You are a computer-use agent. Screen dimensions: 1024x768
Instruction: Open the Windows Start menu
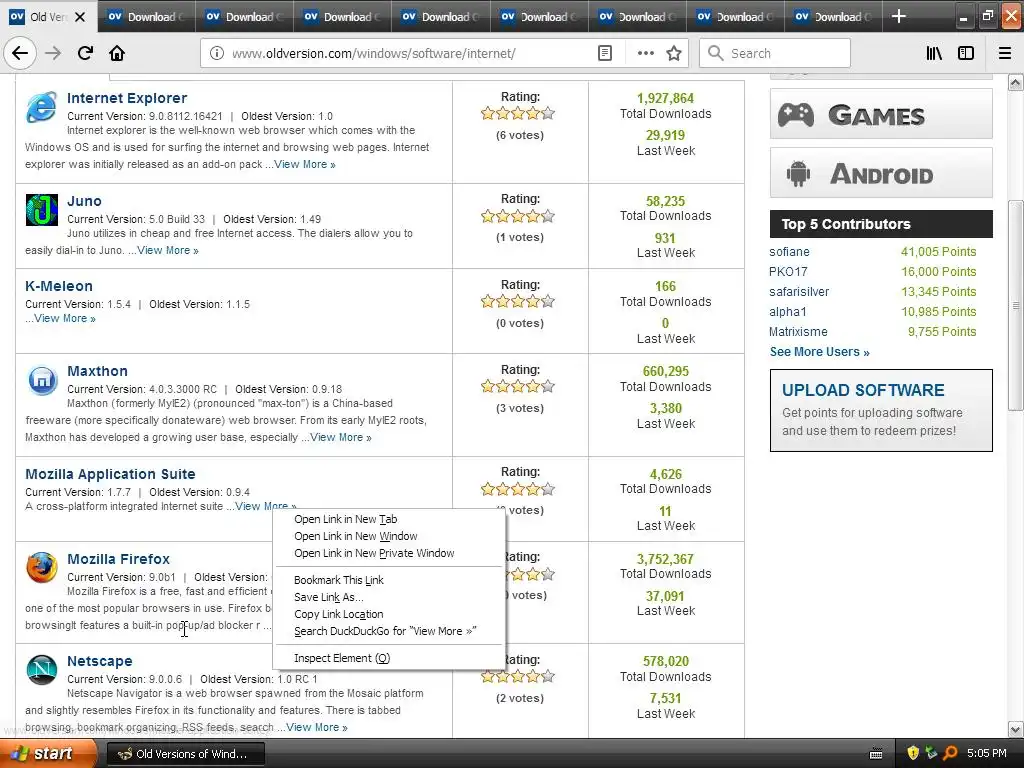[48, 754]
